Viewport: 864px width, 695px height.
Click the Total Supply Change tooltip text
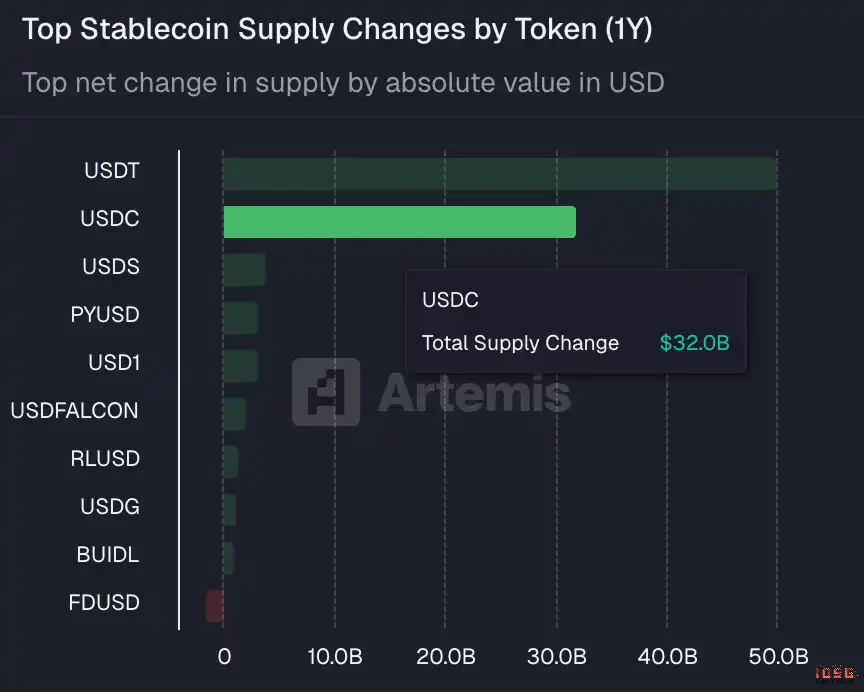[520, 343]
